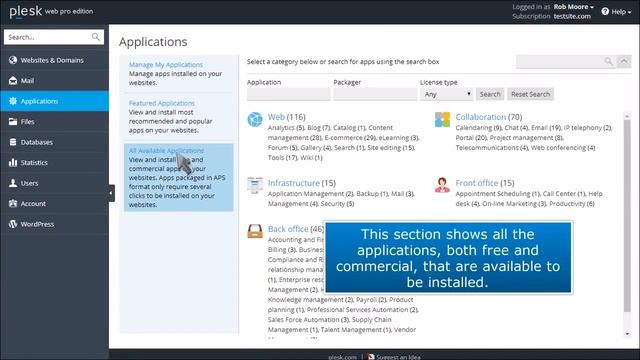This screenshot has height=360, width=640.
Task: Open Databases from the sidebar
Action: (54, 142)
